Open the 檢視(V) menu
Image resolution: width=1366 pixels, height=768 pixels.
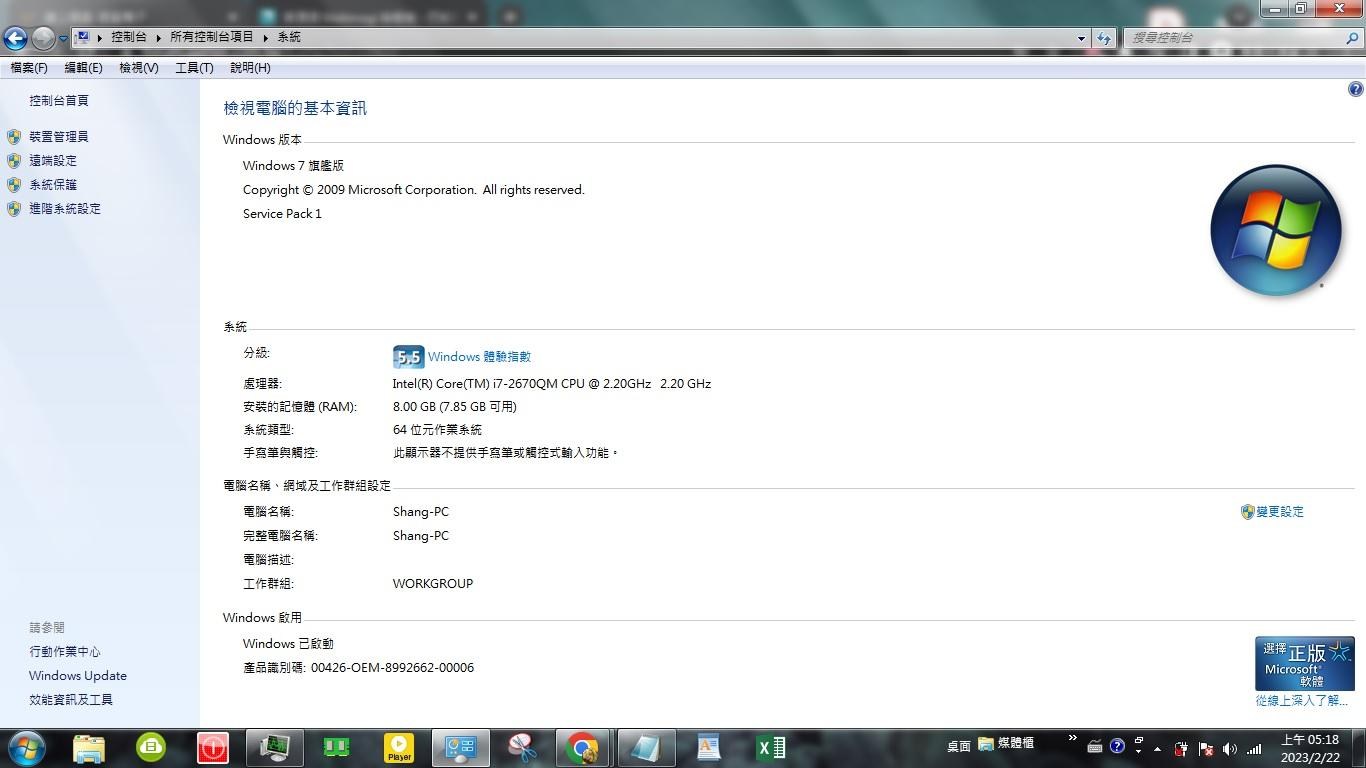pyautogui.click(x=138, y=68)
